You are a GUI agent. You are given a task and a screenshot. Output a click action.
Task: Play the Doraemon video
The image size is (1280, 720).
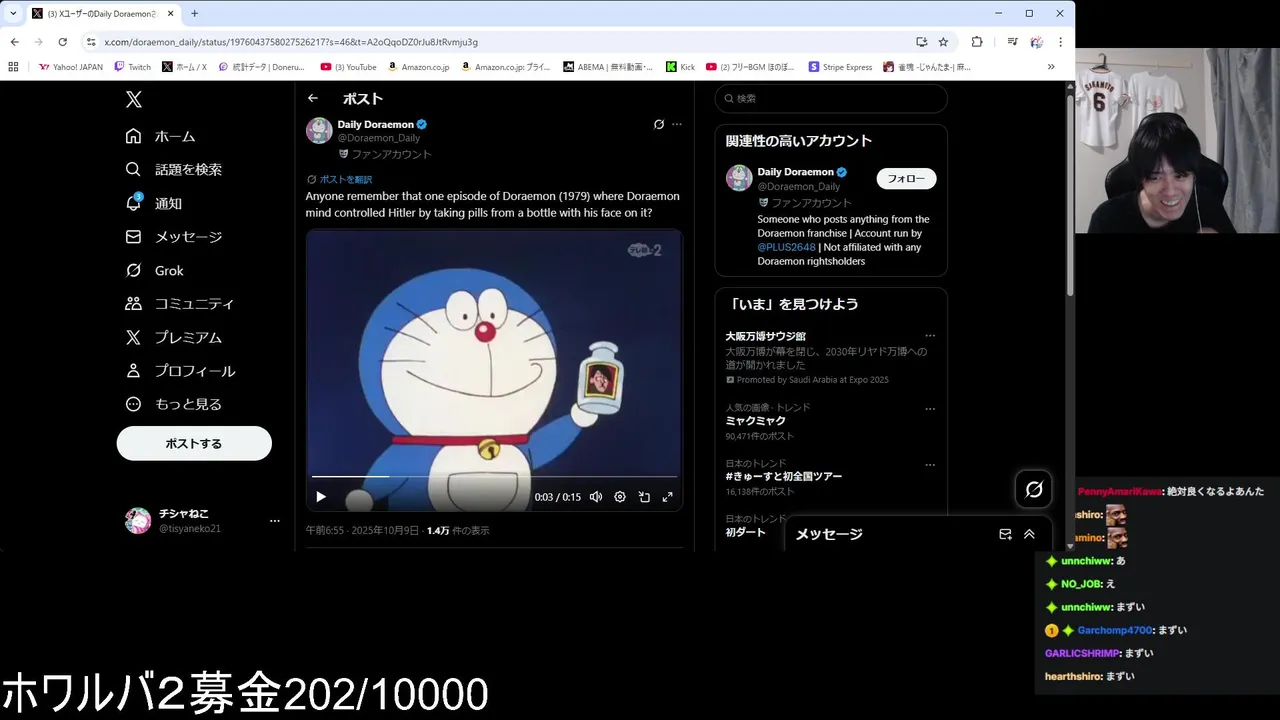click(321, 497)
